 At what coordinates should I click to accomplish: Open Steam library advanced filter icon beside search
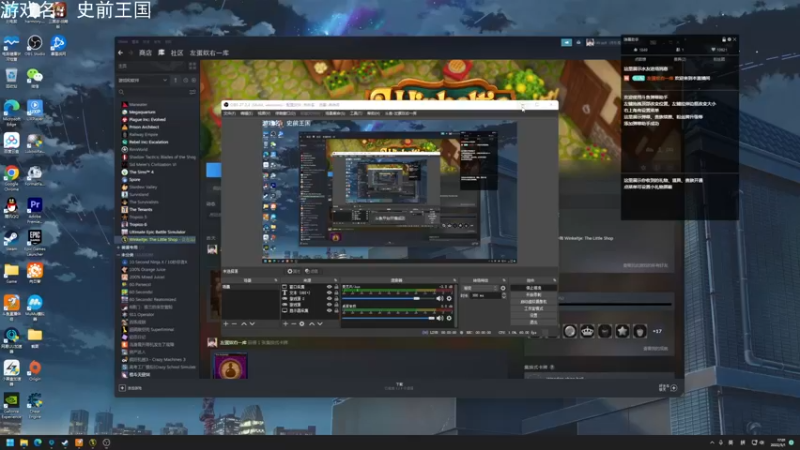pyautogui.click(x=192, y=92)
